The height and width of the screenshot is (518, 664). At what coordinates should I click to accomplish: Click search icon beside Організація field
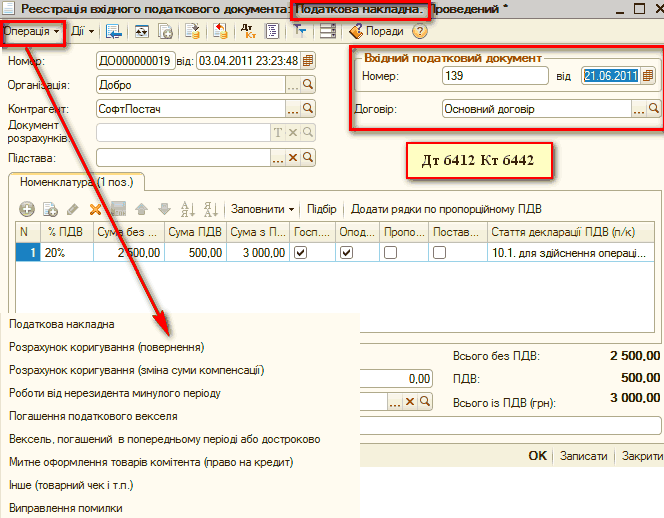(x=309, y=85)
